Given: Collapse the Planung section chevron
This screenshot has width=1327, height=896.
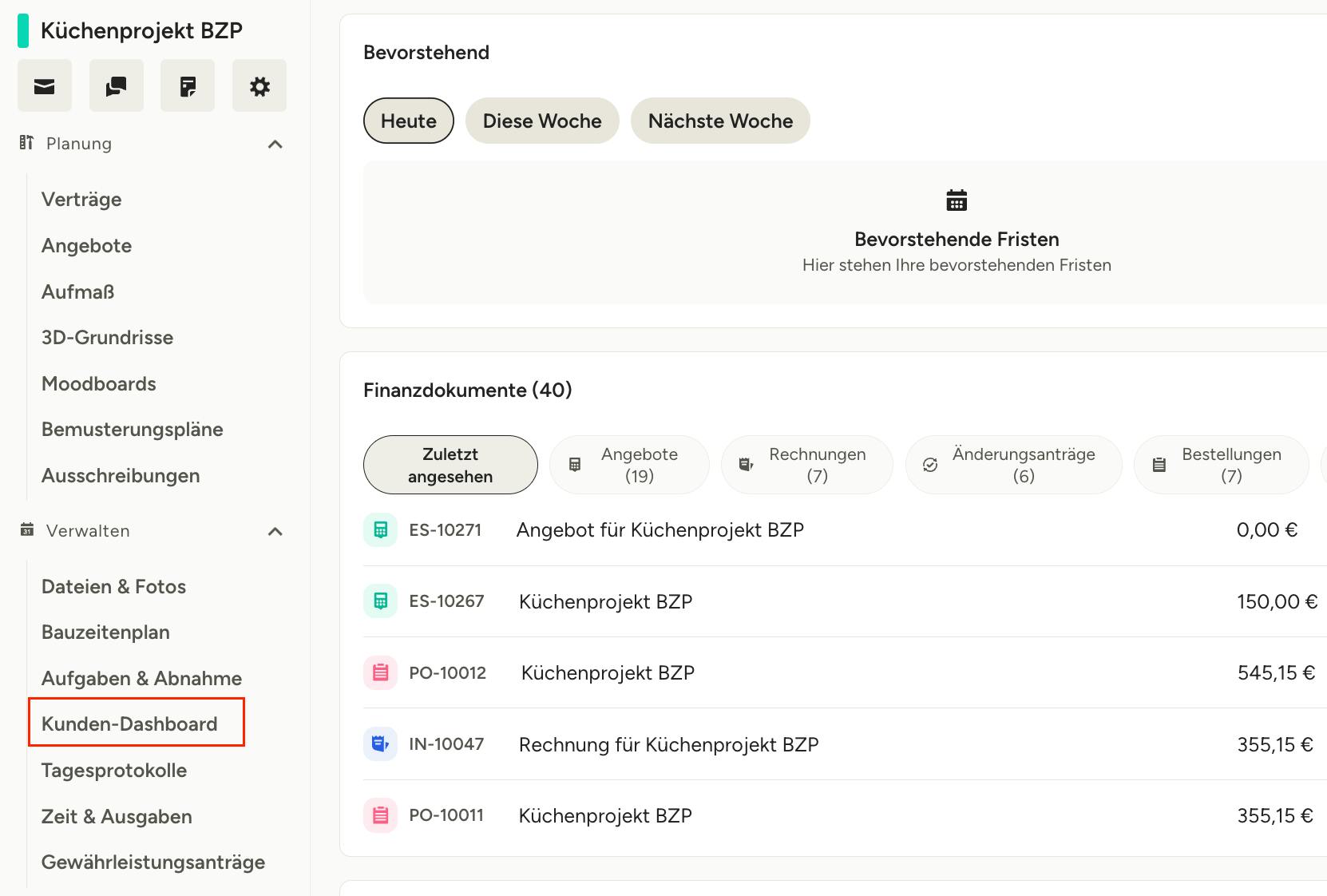Looking at the screenshot, I should click(275, 145).
